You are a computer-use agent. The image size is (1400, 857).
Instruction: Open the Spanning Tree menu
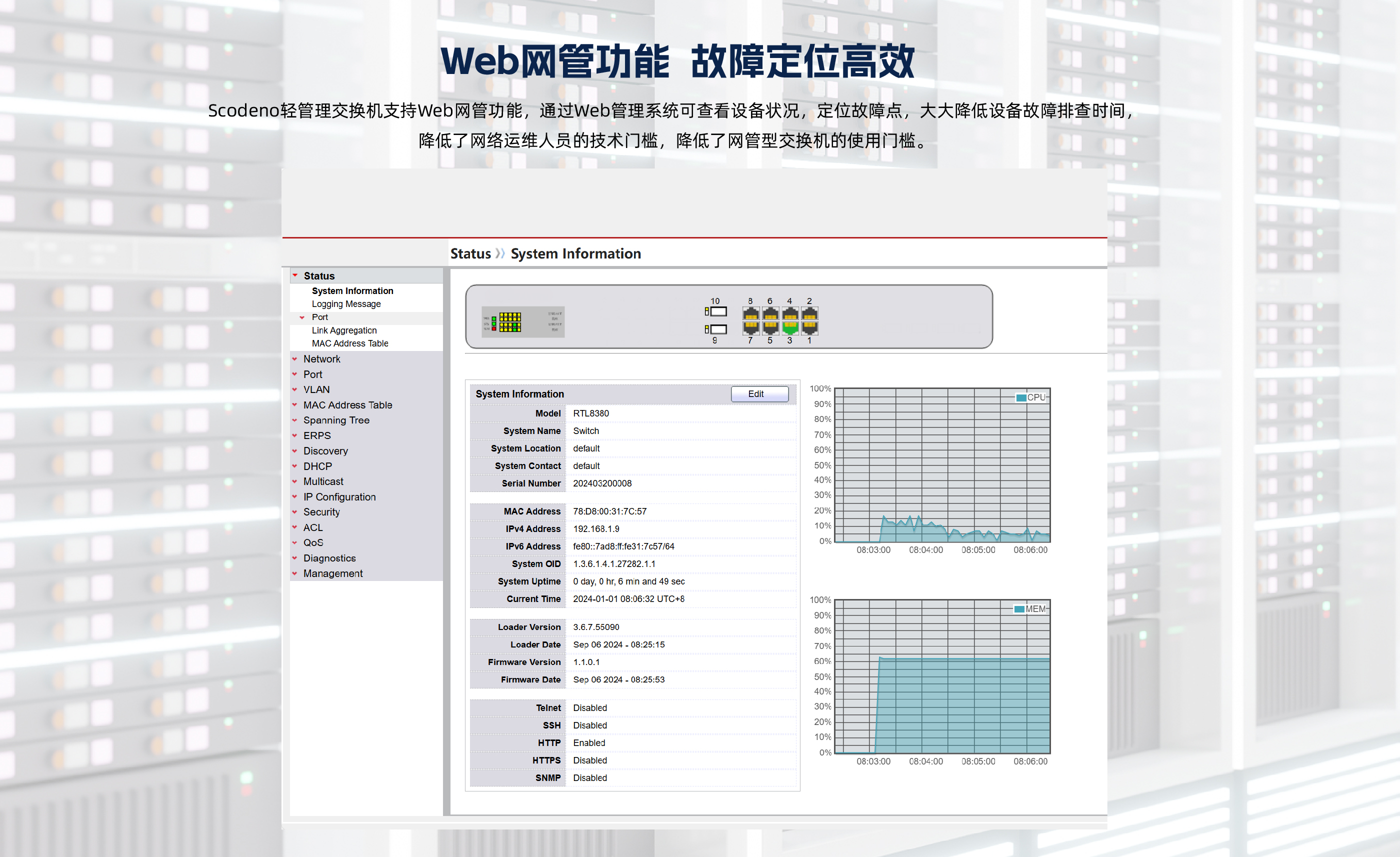point(336,420)
